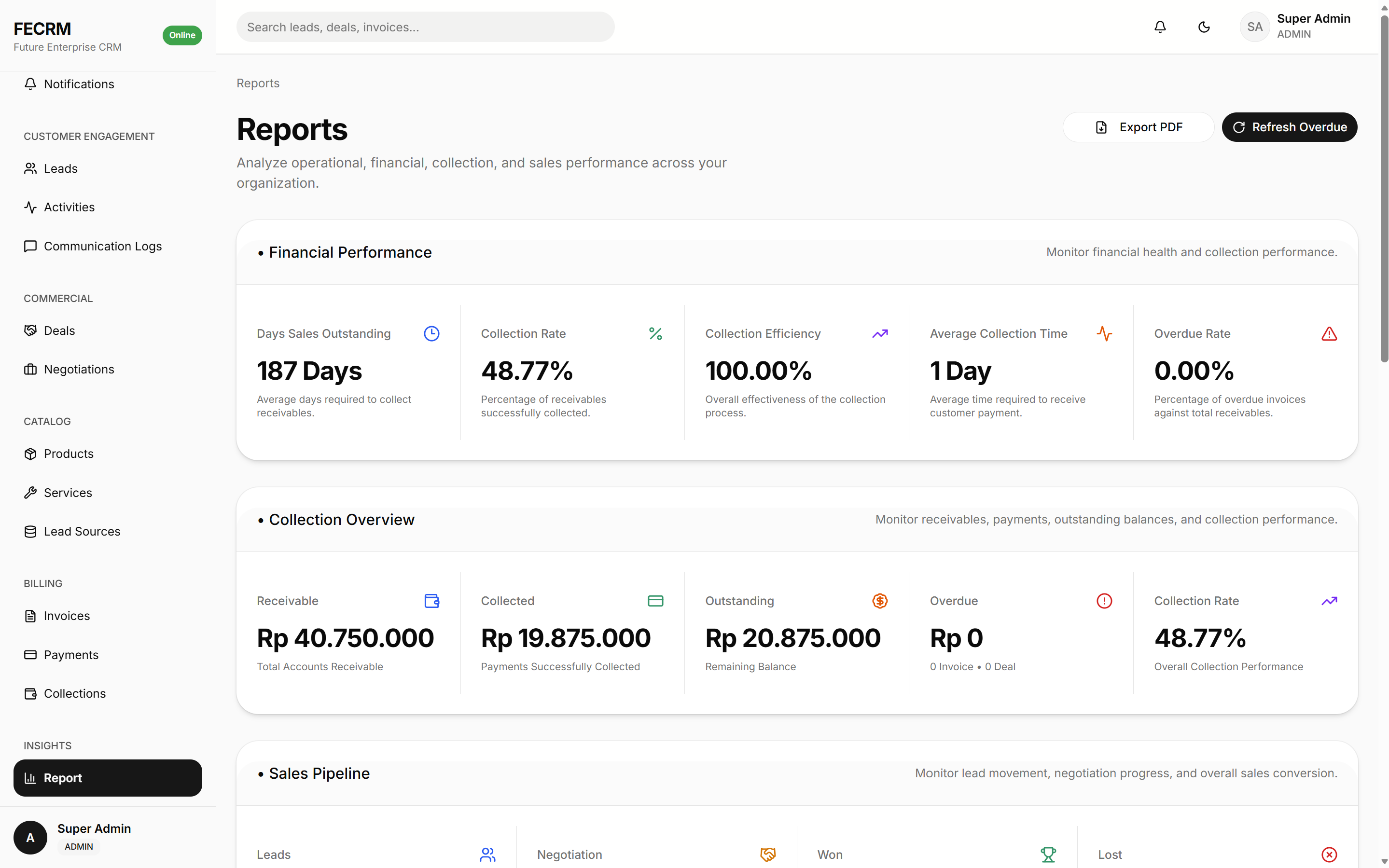Click the Average Collection Time pulse icon
Image resolution: width=1389 pixels, height=868 pixels.
1104,333
